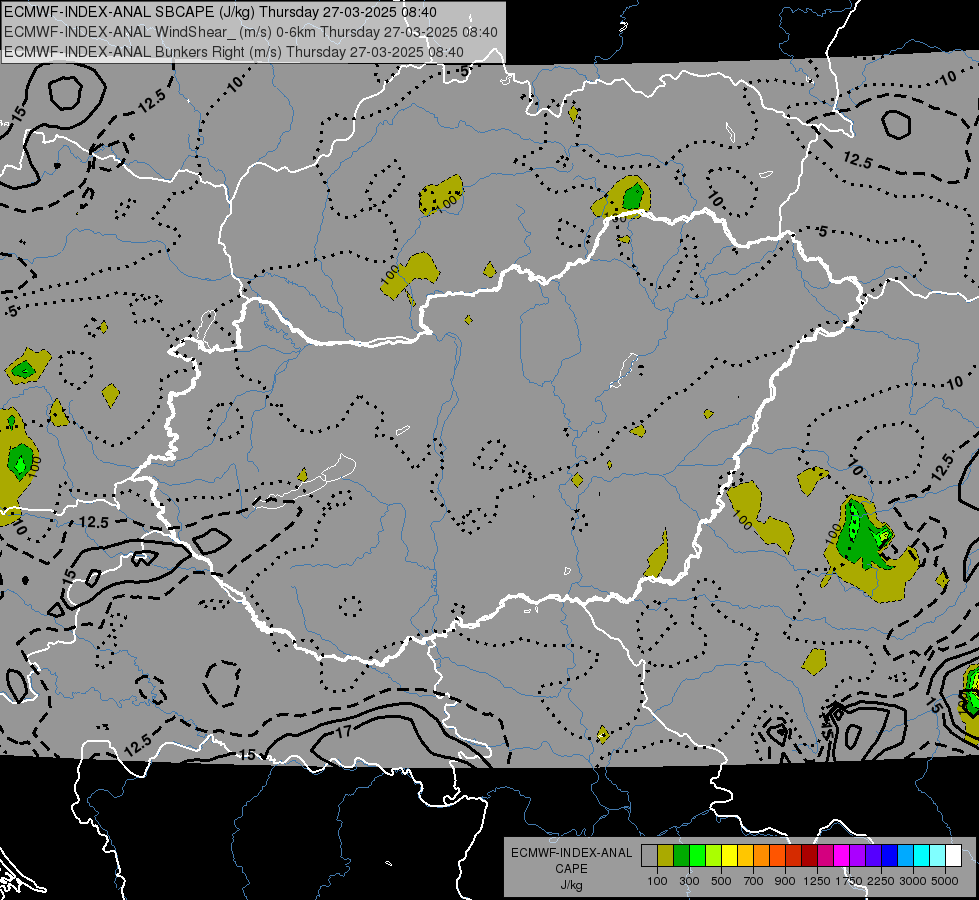
Task: Click the 3000 tick label in the legend
Action: (x=913, y=881)
